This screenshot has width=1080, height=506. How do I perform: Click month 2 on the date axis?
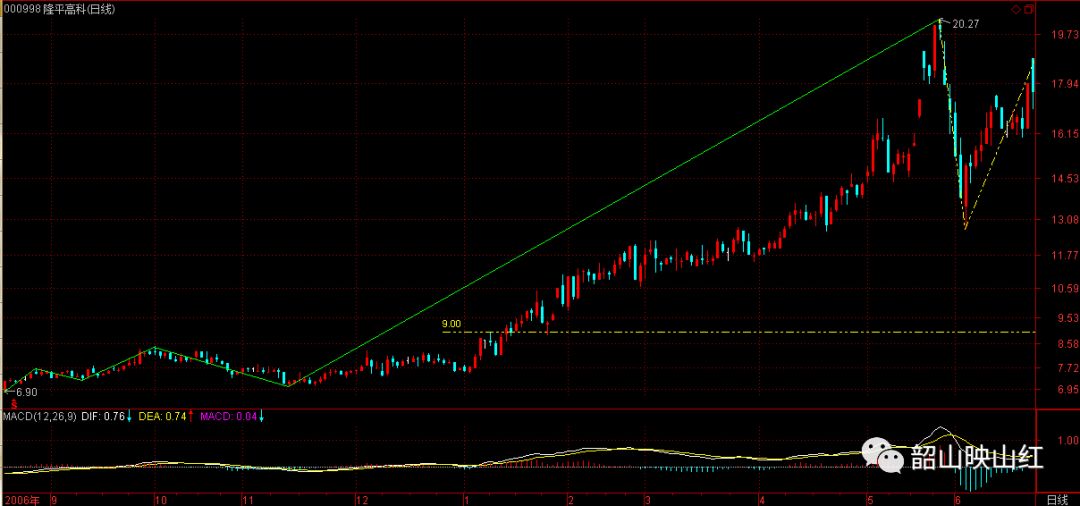(x=571, y=499)
